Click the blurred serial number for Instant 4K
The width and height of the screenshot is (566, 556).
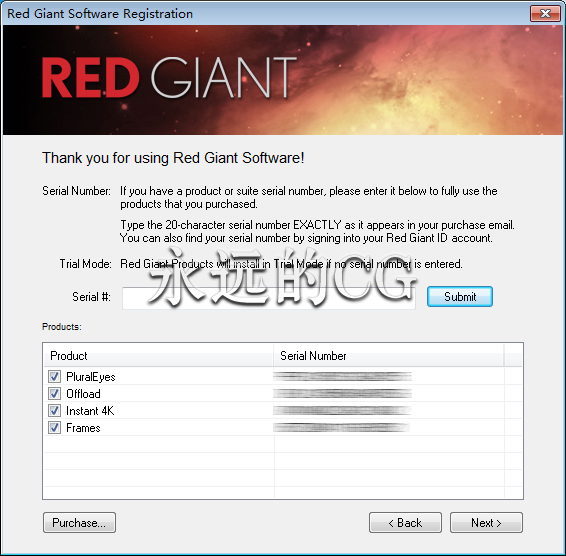coord(342,411)
